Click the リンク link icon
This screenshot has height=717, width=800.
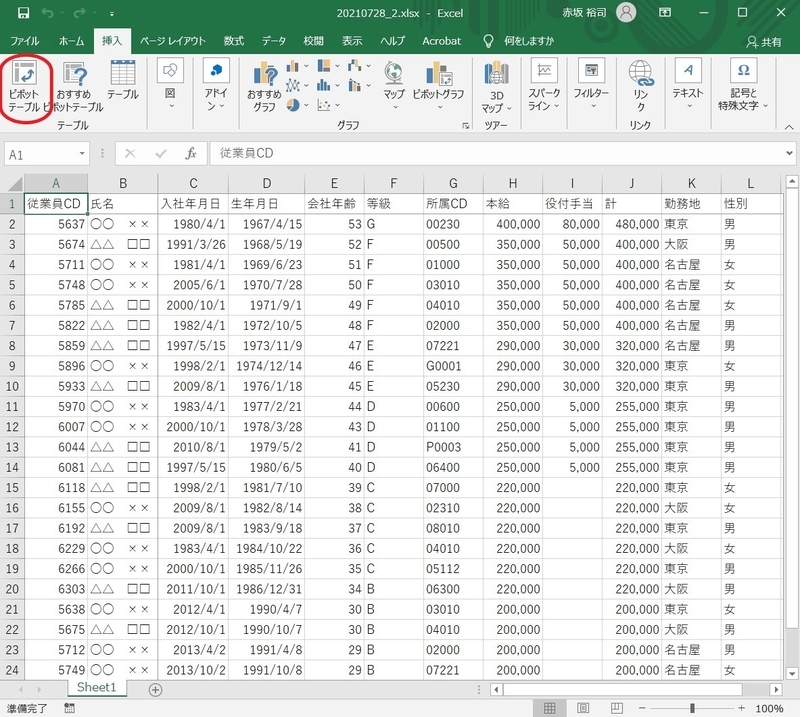641,86
